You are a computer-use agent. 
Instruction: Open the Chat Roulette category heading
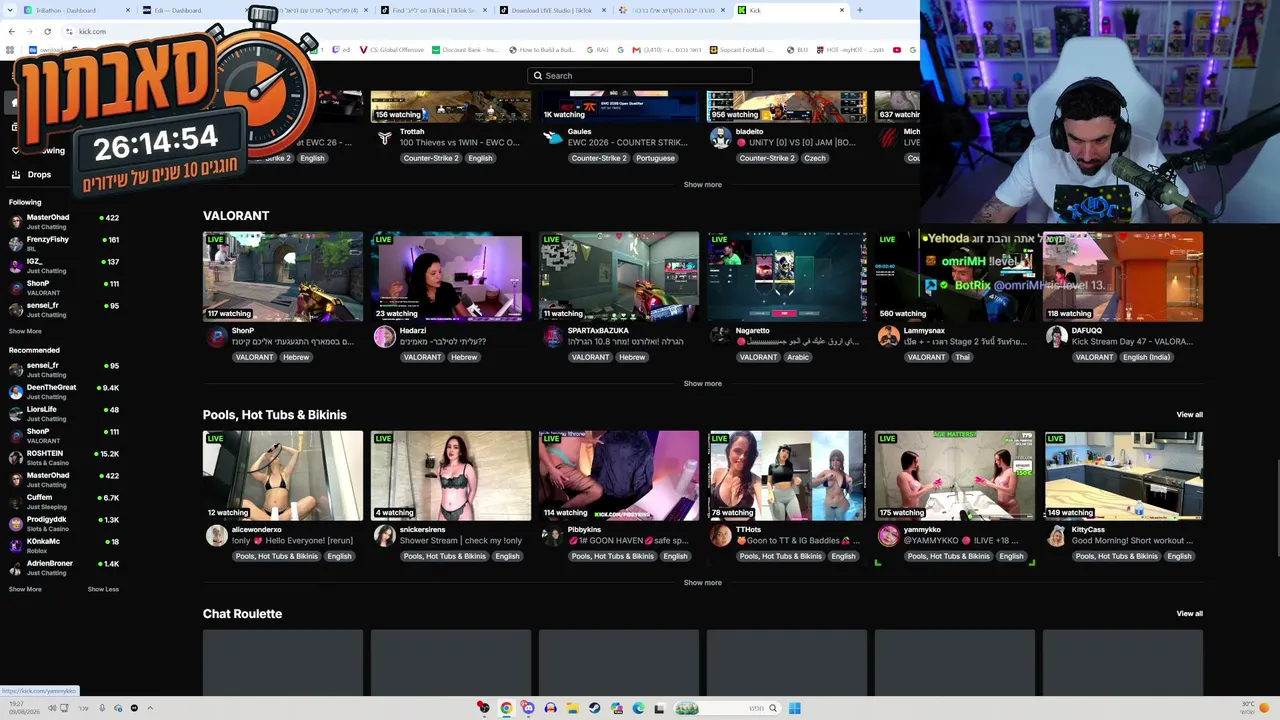pyautogui.click(x=242, y=614)
